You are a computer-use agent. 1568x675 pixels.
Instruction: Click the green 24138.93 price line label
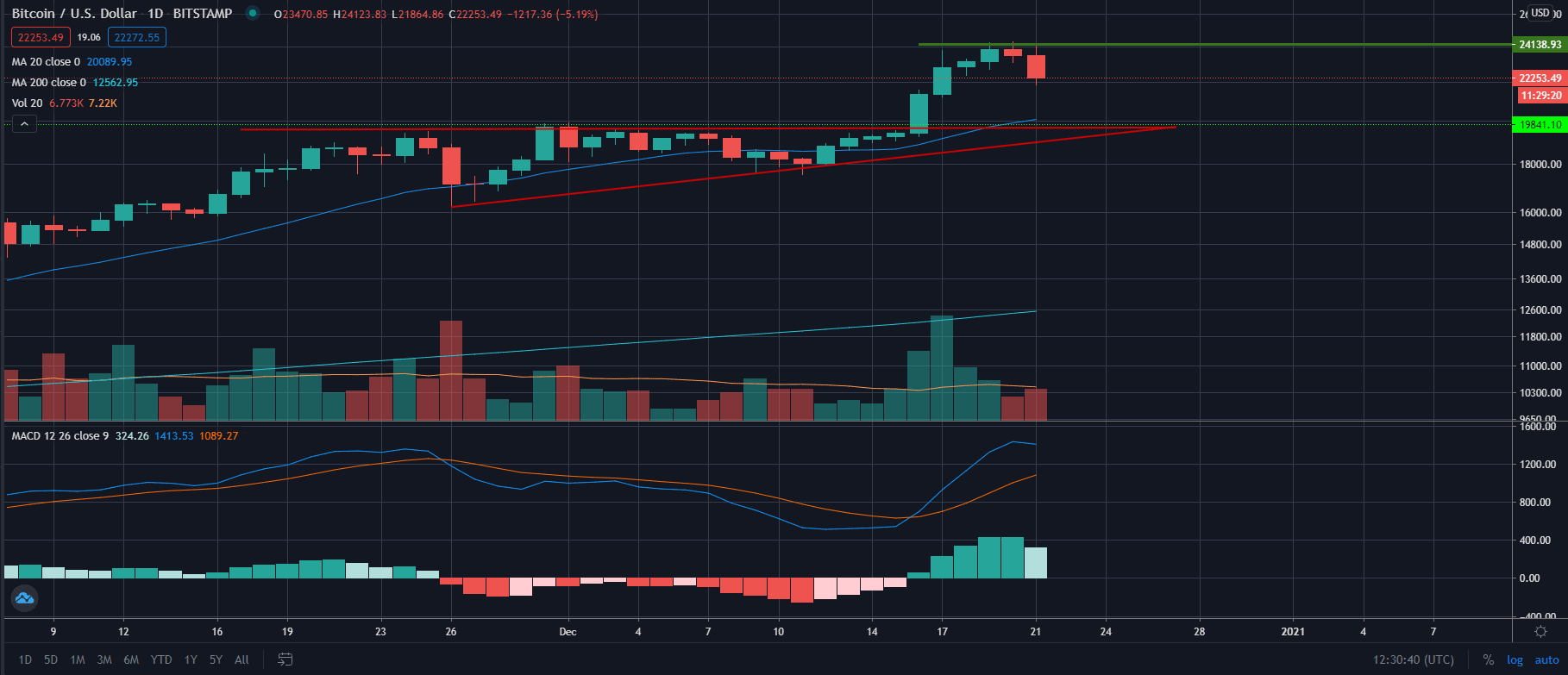tap(1540, 45)
